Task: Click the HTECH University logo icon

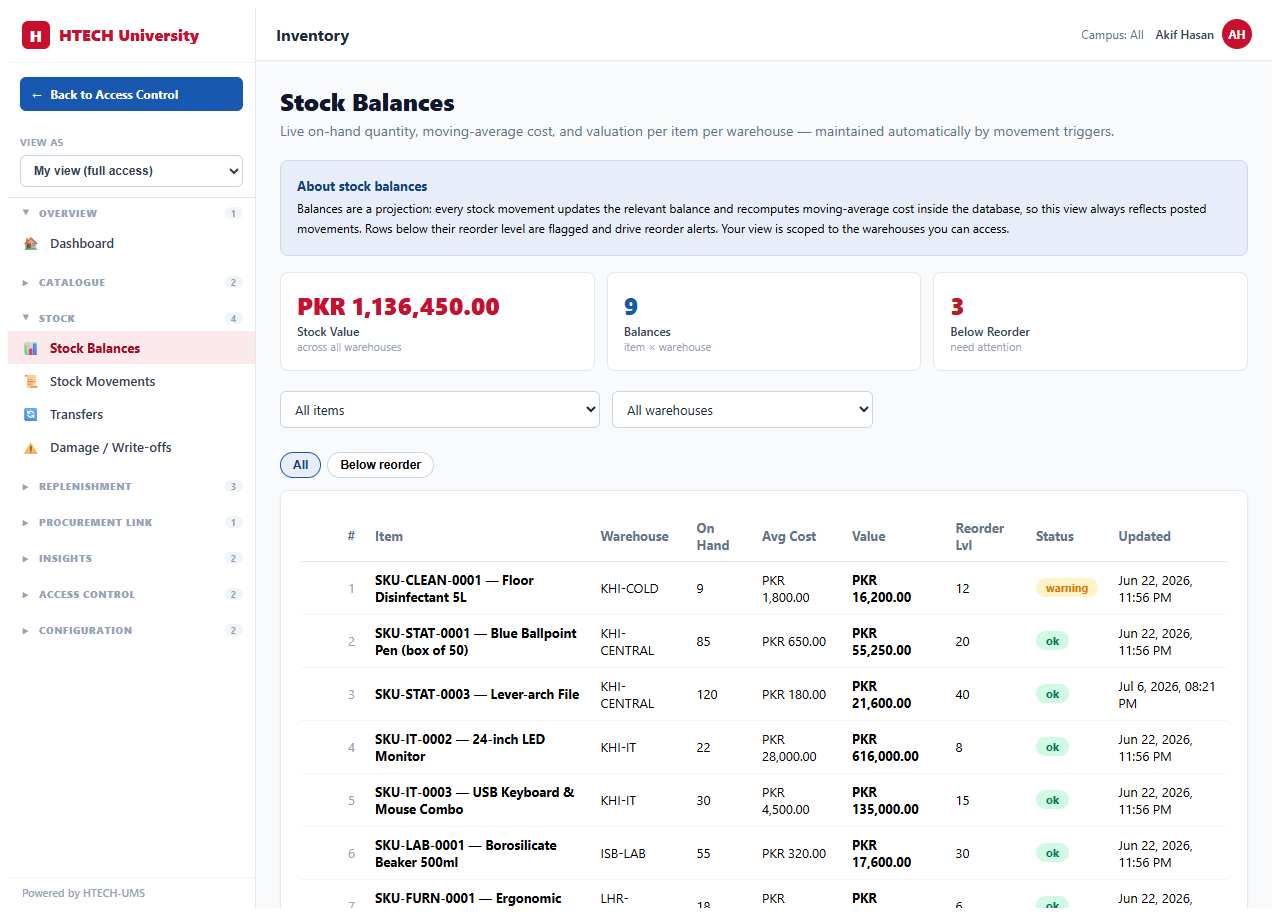Action: tap(36, 35)
